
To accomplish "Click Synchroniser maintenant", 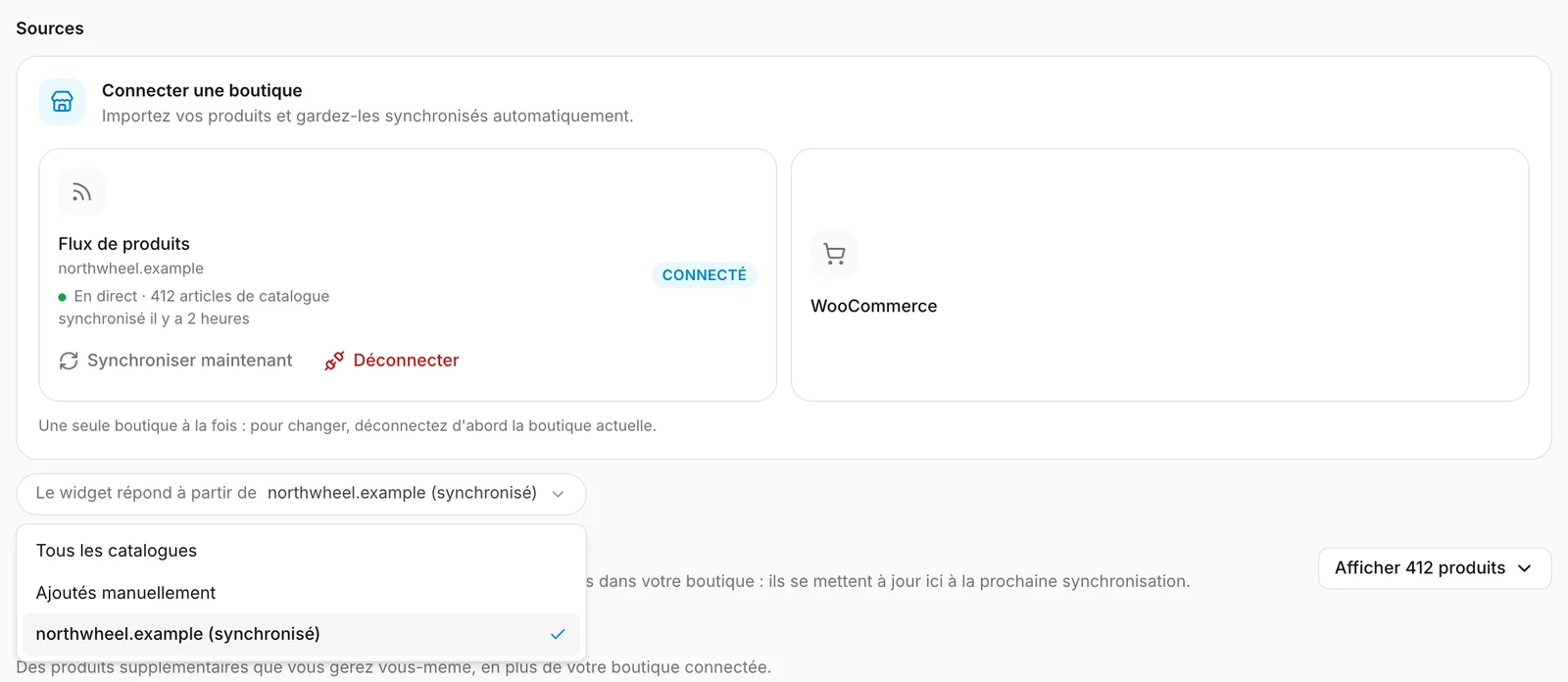I will (x=175, y=361).
